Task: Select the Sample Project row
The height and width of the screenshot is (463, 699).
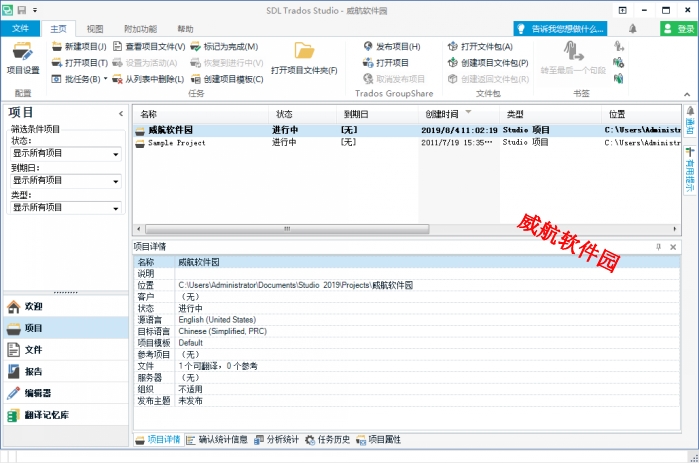Action: pos(407,143)
